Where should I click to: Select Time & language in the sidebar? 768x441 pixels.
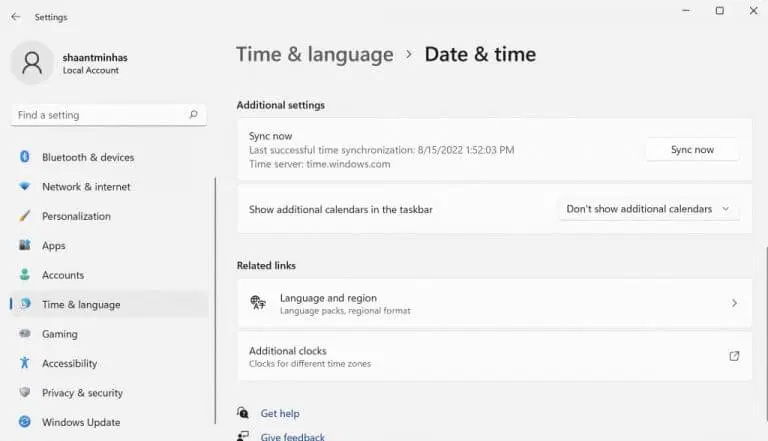pos(80,305)
